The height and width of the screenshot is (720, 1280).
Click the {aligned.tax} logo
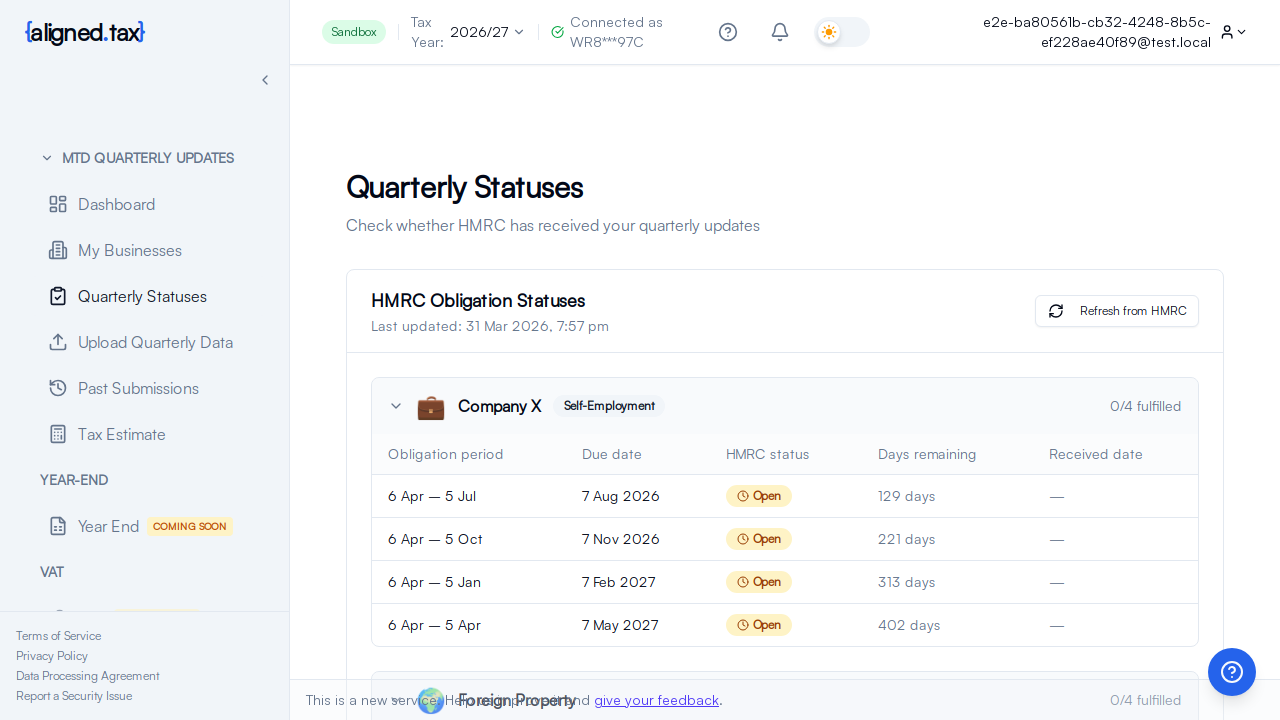click(x=84, y=32)
